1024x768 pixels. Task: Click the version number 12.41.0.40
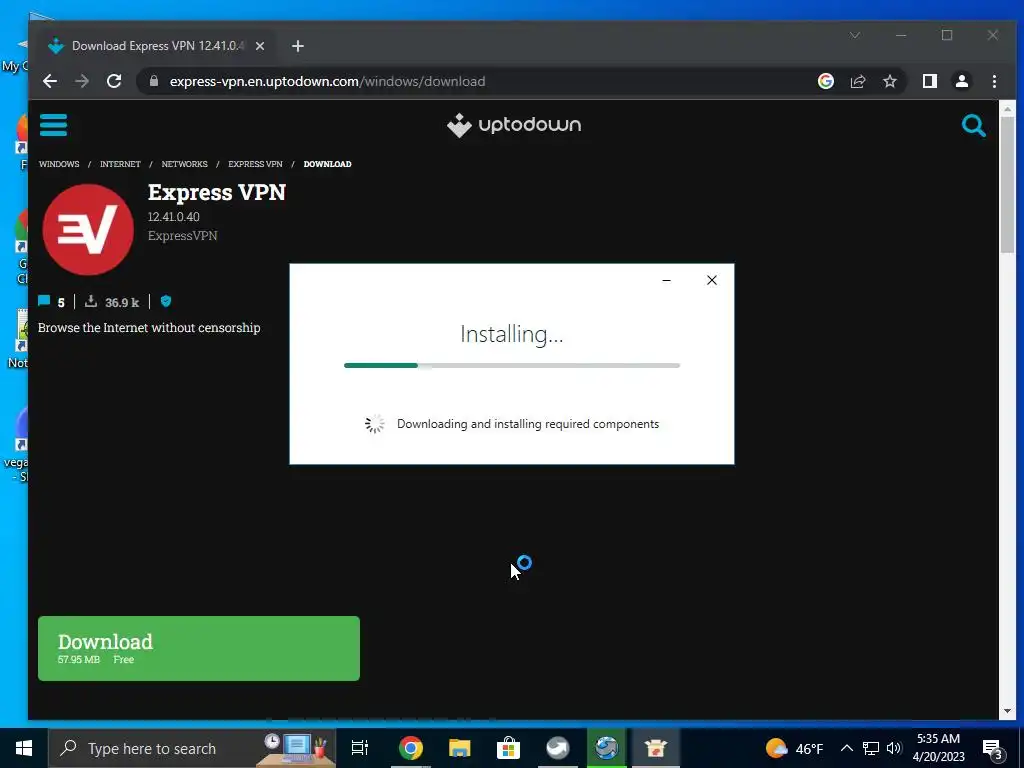[174, 217]
